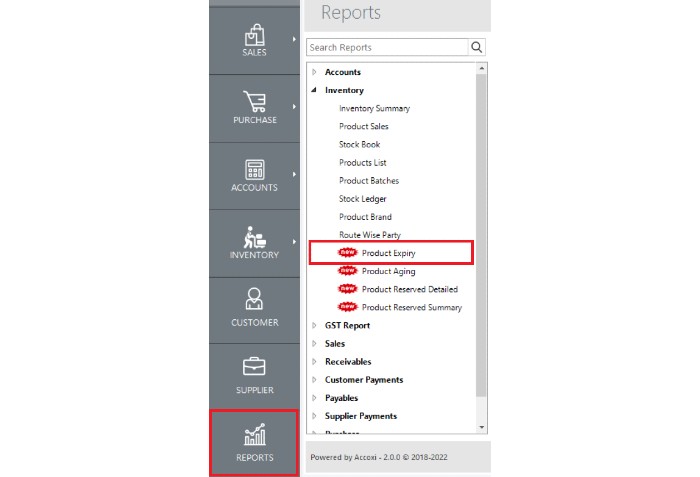
Task: Open the Supplier briefcase icon
Action: (254, 367)
